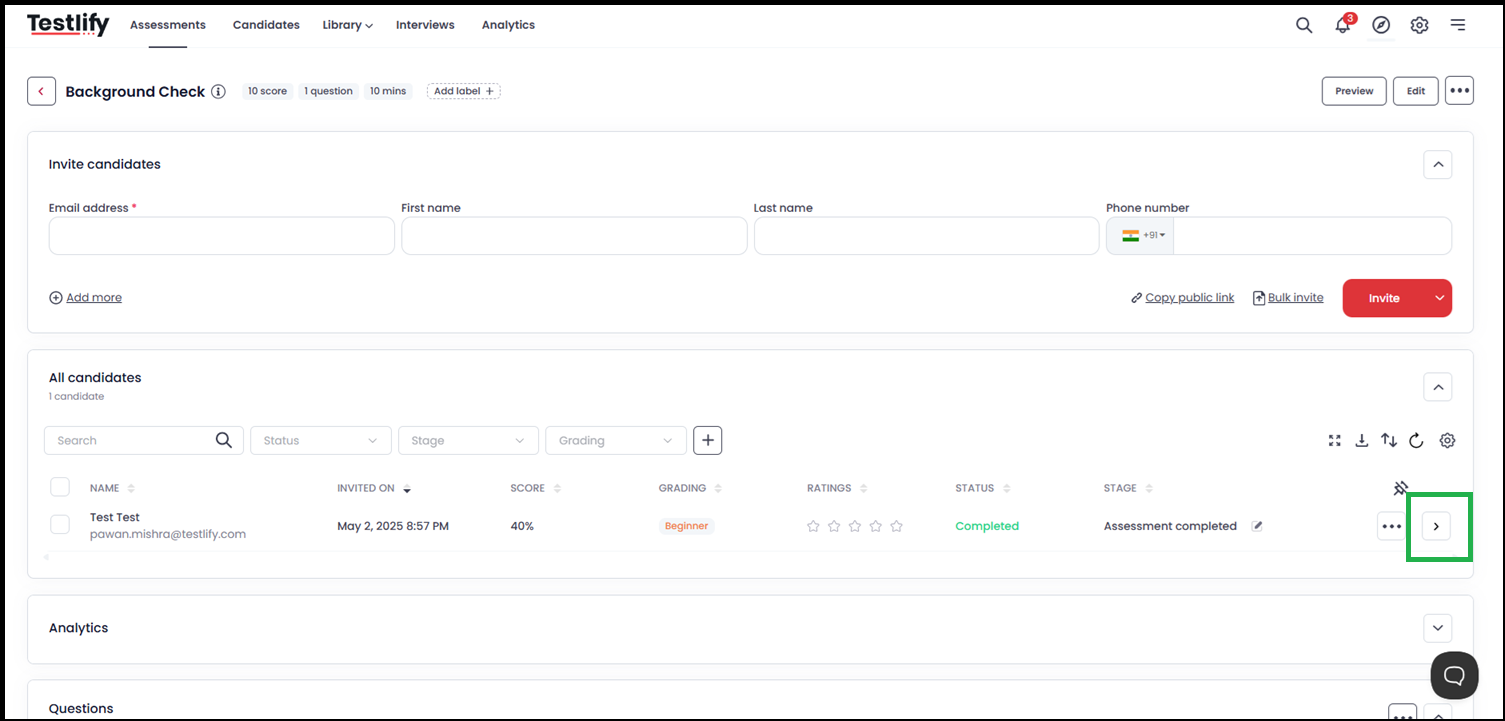Click the Preview button
Viewport: 1505px width, 721px height.
pos(1354,91)
